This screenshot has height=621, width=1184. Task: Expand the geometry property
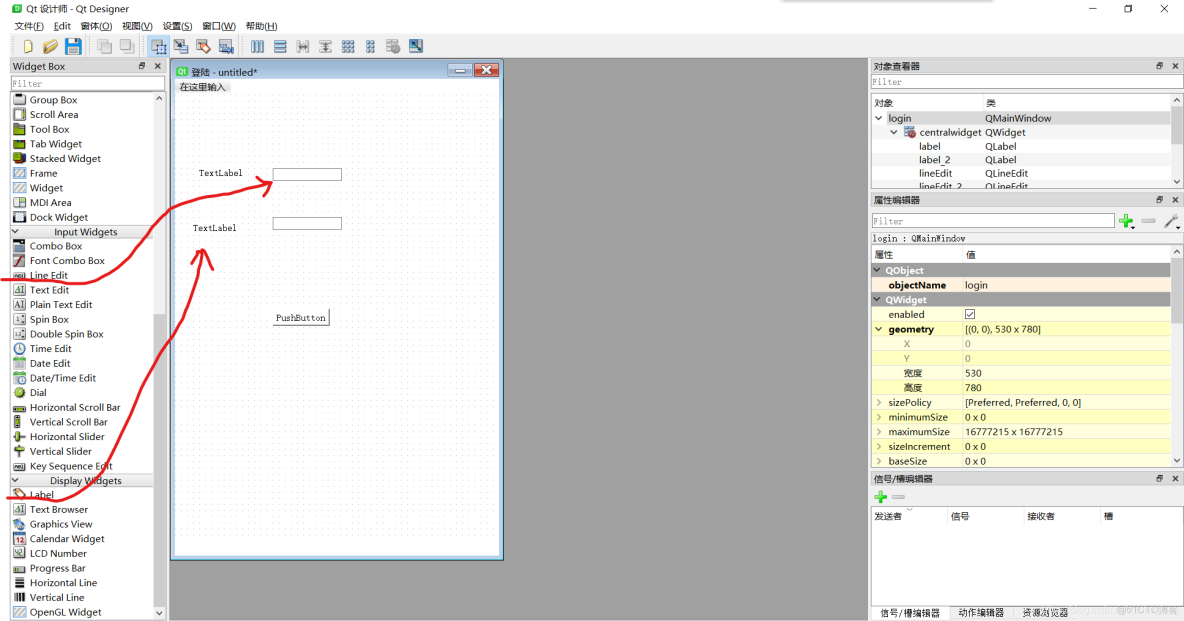(x=877, y=329)
